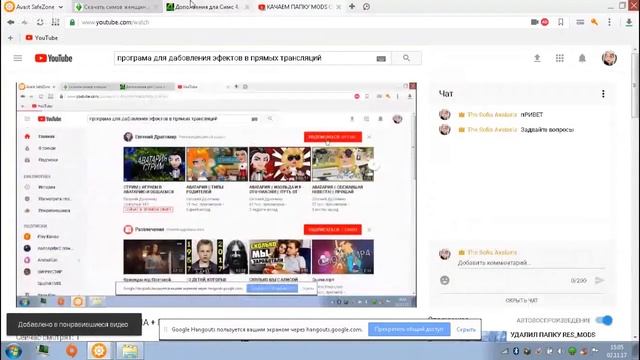Open the account avatar in YouTube header
The image size is (640, 360).
tap(609, 58)
